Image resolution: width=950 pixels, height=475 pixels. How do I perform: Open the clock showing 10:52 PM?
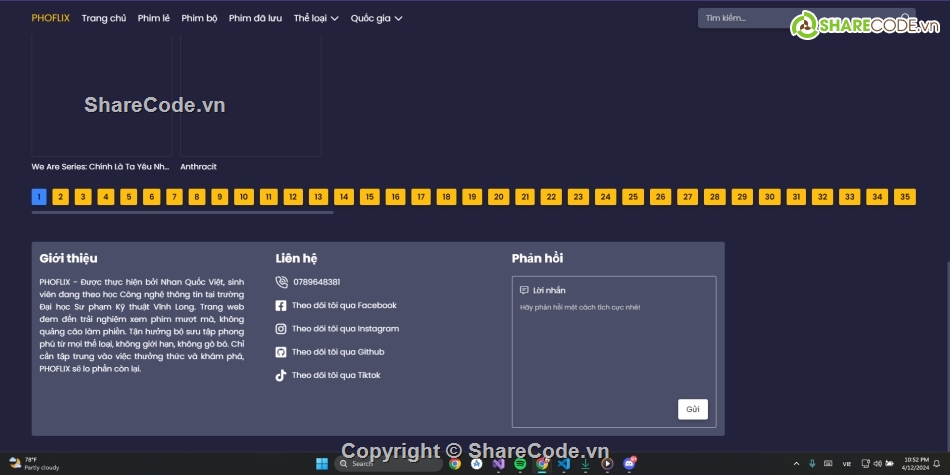(915, 464)
